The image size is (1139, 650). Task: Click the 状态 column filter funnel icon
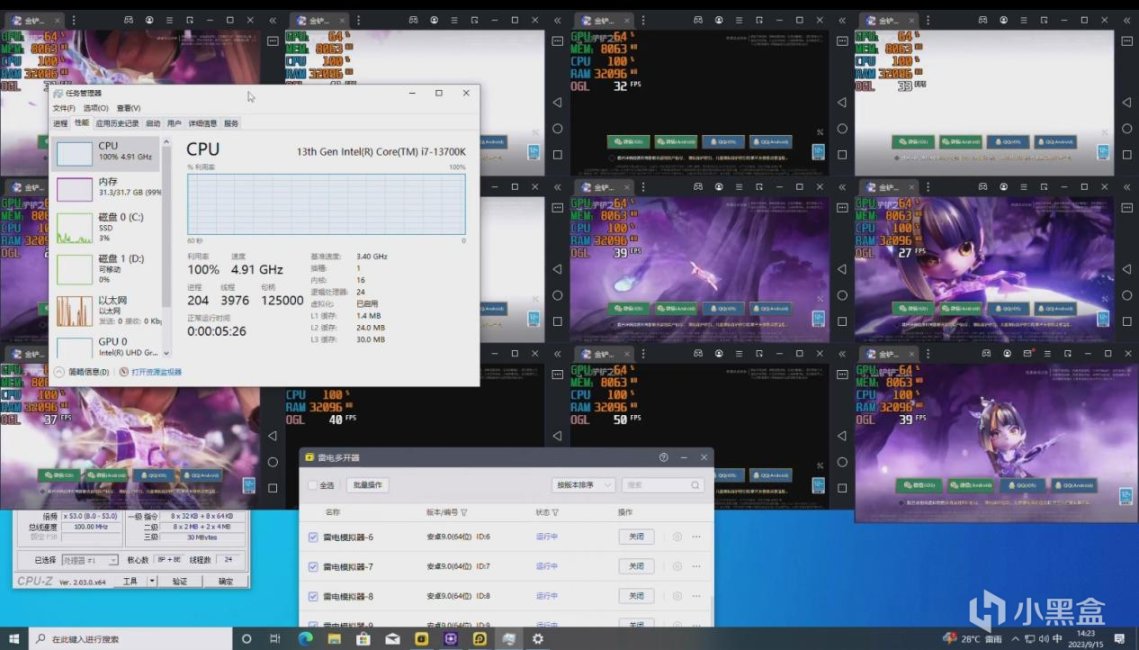pos(556,513)
